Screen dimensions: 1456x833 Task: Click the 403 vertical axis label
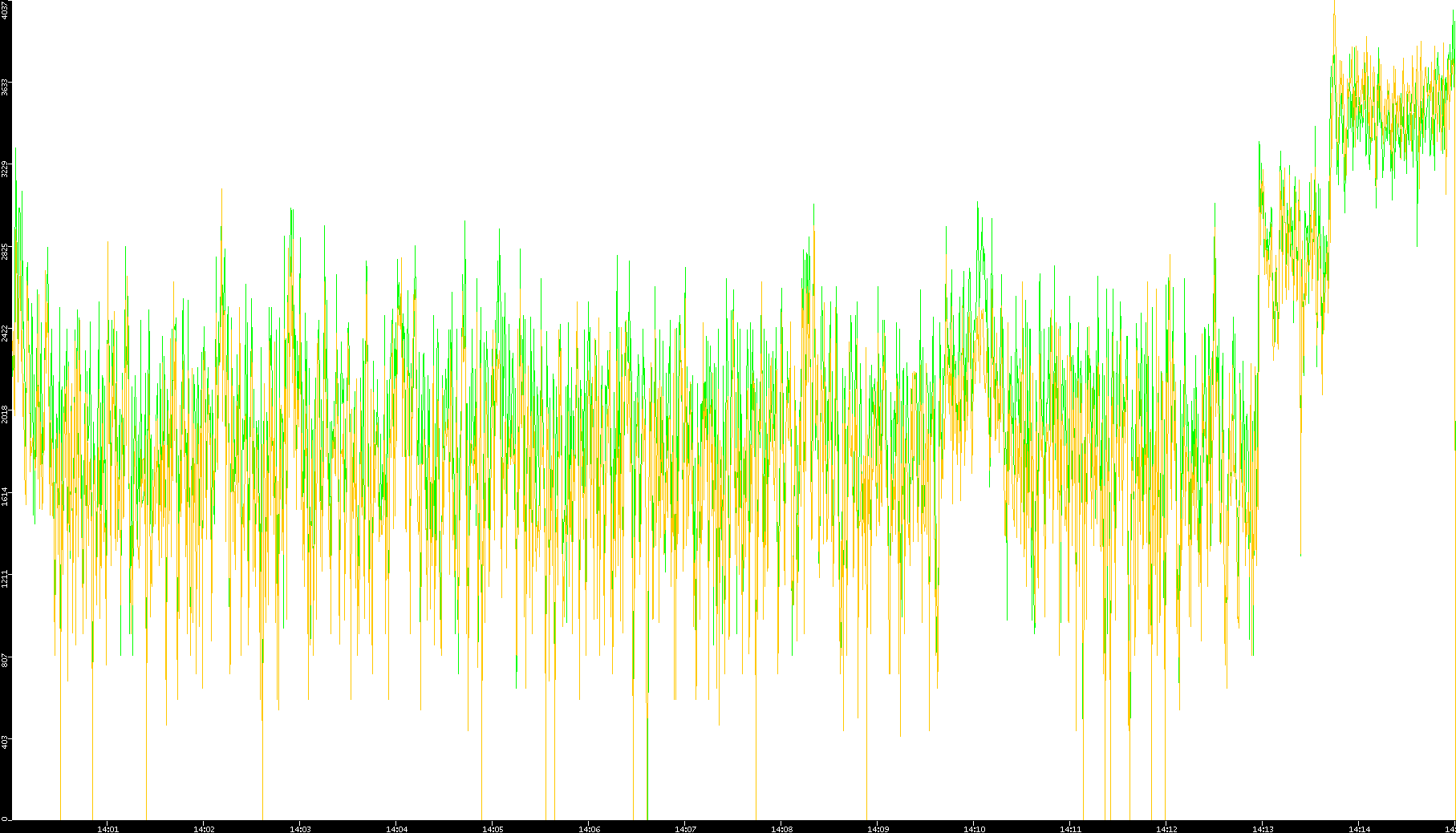coord(6,742)
